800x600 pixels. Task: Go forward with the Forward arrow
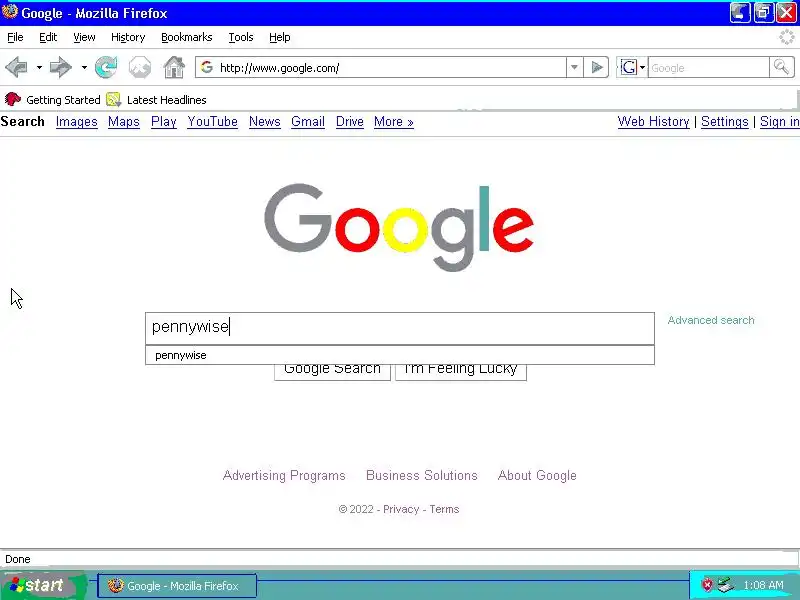(x=61, y=67)
